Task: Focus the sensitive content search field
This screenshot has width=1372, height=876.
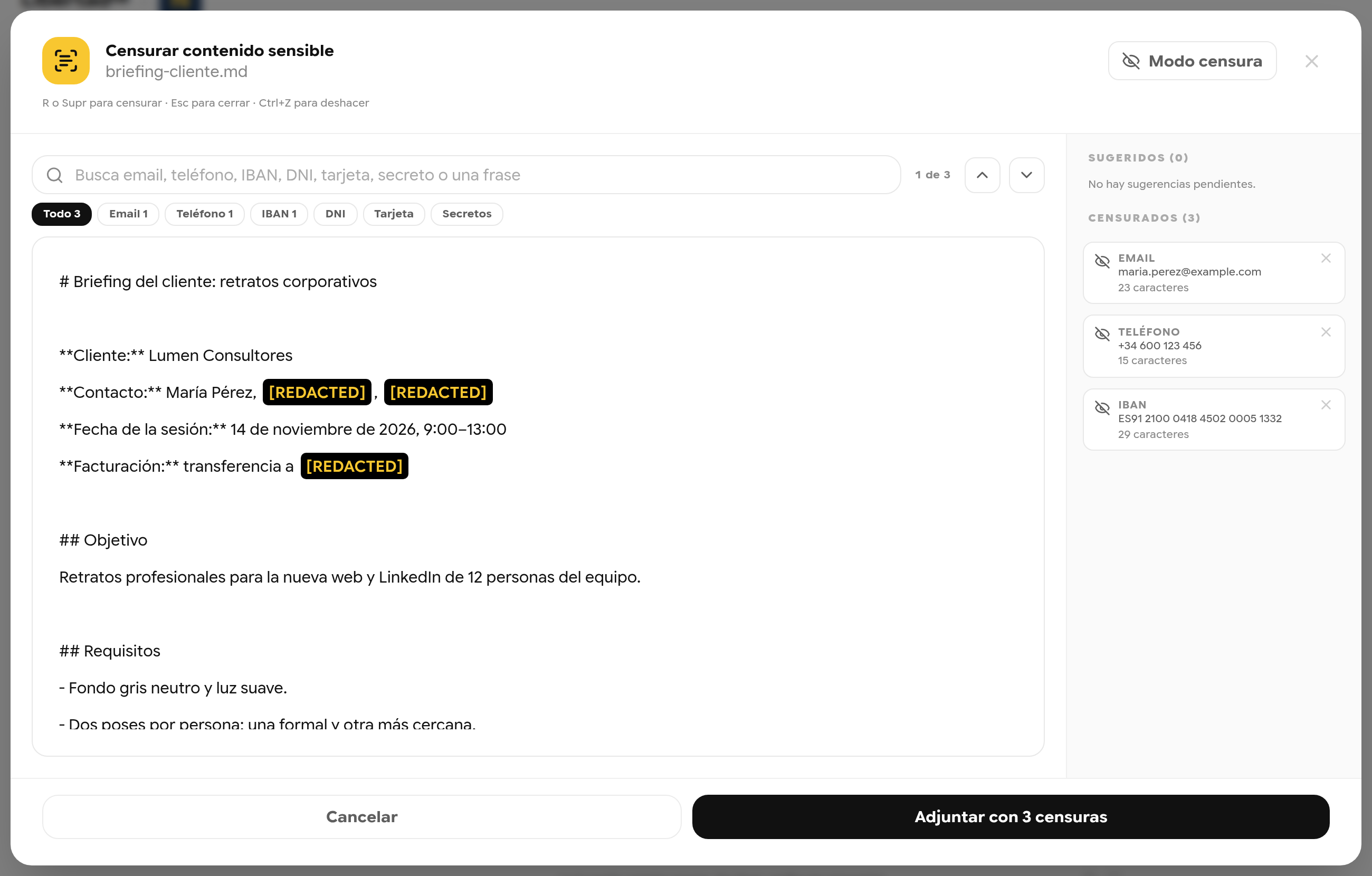Action: pos(466,175)
